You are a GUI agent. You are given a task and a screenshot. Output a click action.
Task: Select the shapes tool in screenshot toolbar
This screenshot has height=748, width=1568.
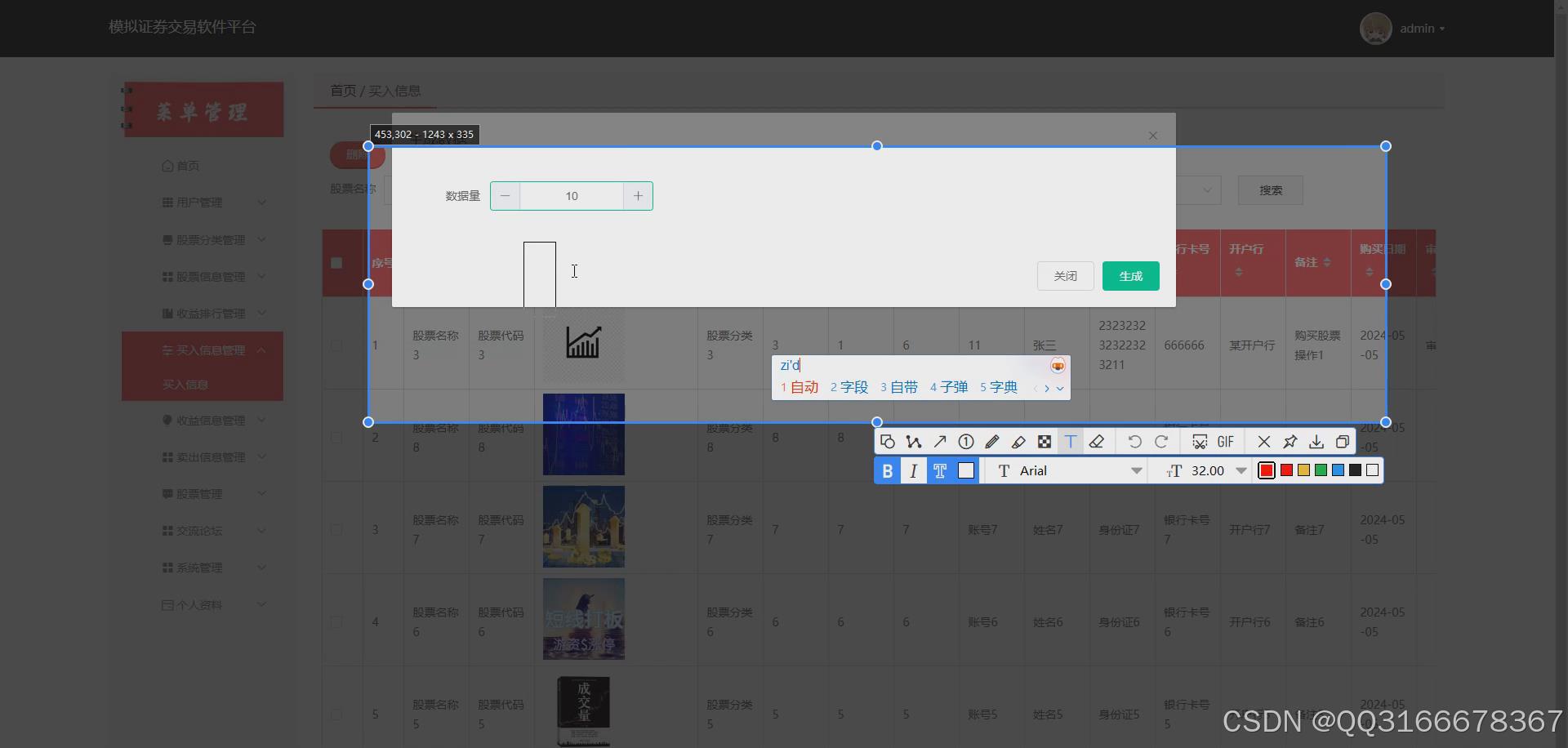pyautogui.click(x=888, y=442)
